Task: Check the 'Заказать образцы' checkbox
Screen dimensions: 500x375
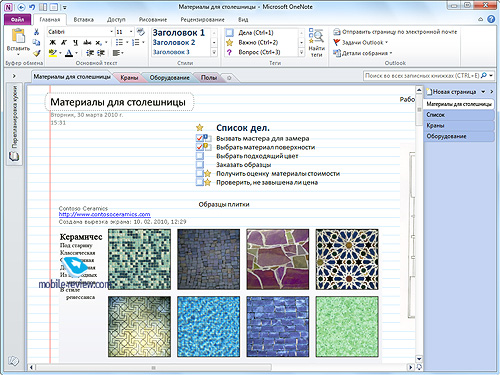Action: point(200,165)
